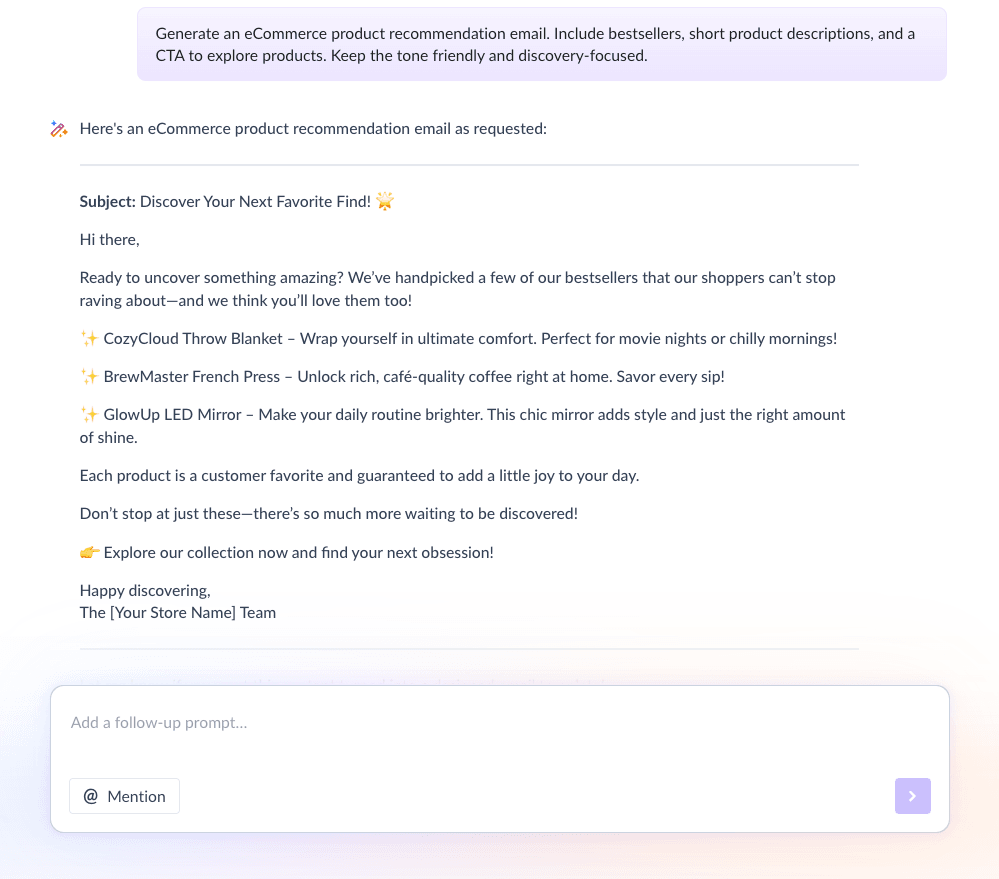Viewport: 999px width, 879px height.
Task: Click the @ symbol on the Mention button
Action: tap(91, 796)
